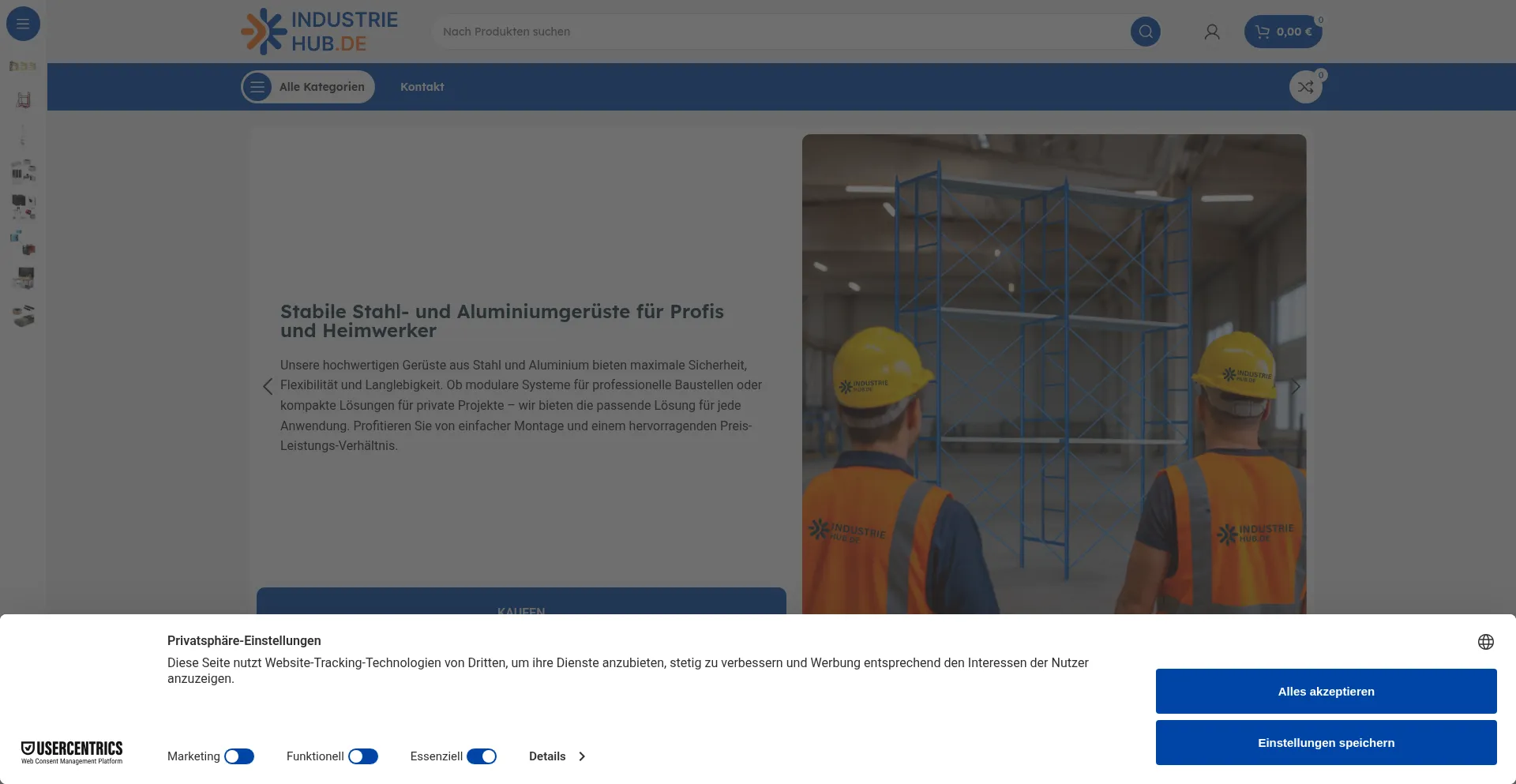Click the product comparison shuffle icon
The image size is (1516, 784).
(x=1304, y=87)
